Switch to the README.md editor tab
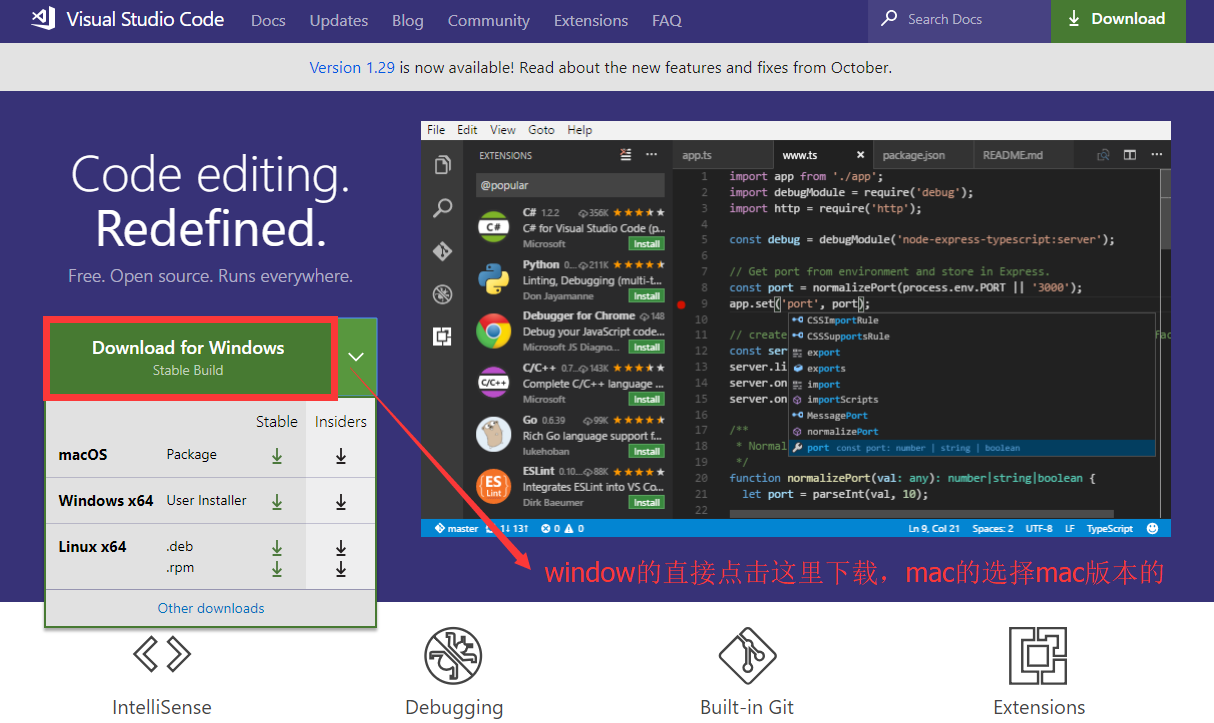Image resolution: width=1214 pixels, height=723 pixels. (x=1013, y=155)
